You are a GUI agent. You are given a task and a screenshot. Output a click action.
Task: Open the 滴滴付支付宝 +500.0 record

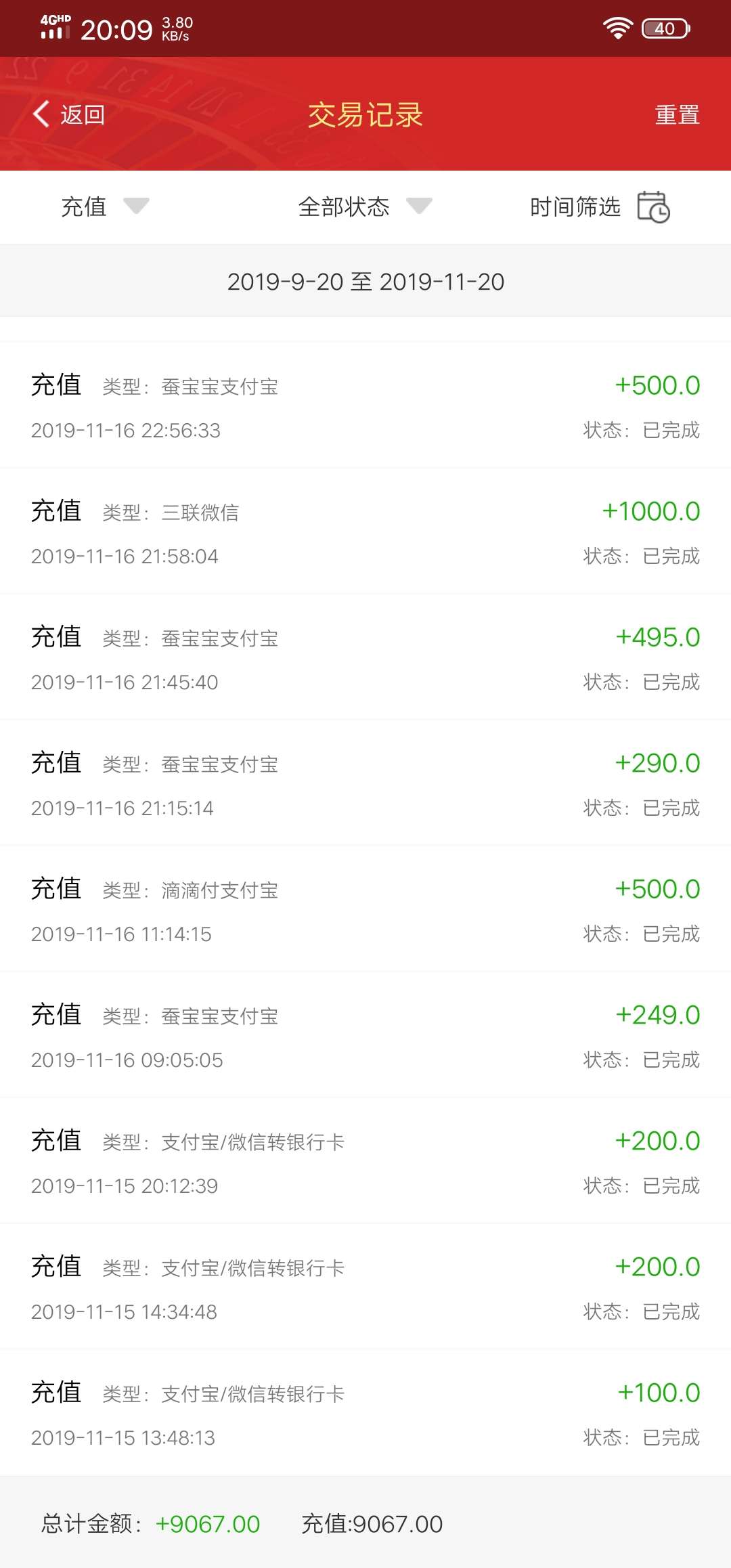click(x=365, y=909)
